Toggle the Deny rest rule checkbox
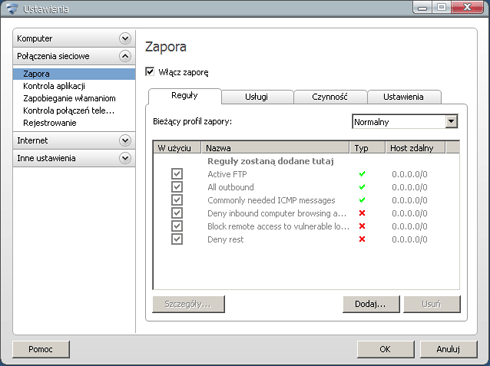 177,239
